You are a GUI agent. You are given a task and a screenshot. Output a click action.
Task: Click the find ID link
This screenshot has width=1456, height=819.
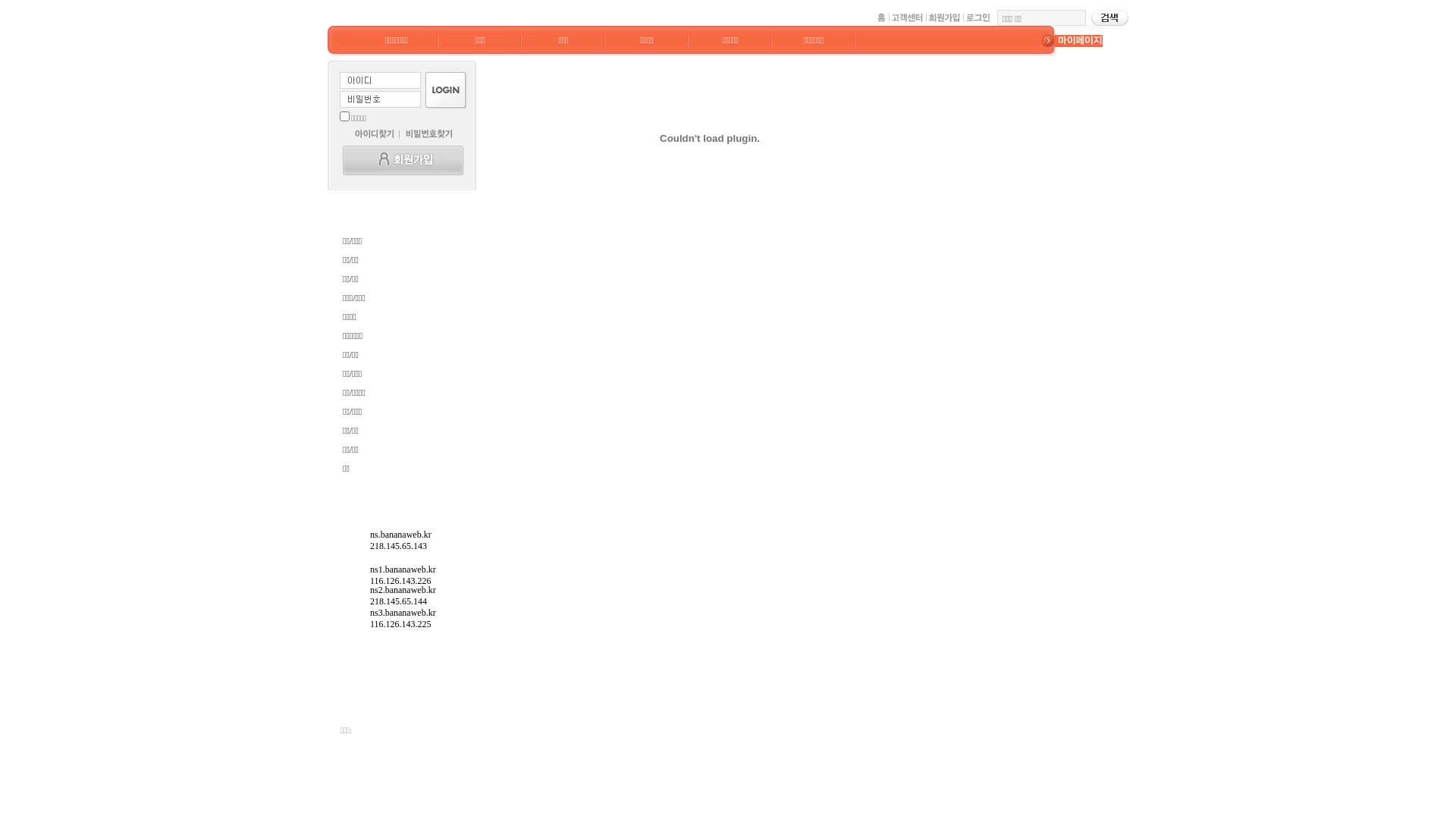374,133
